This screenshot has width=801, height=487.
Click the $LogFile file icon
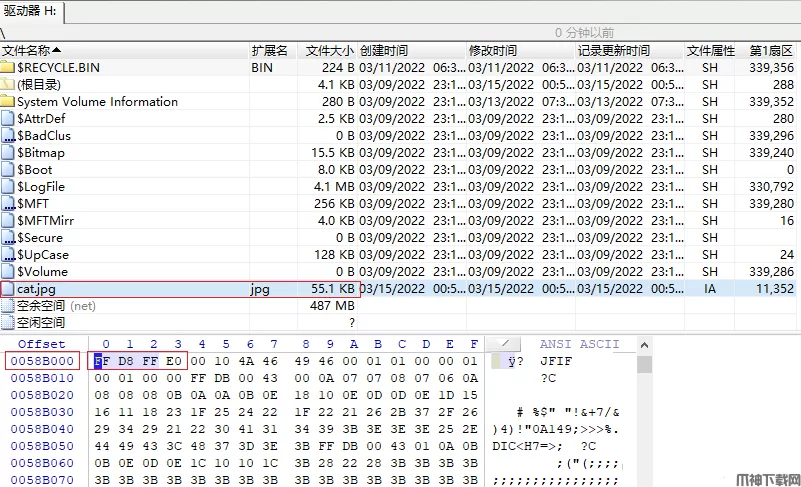click(x=8, y=187)
